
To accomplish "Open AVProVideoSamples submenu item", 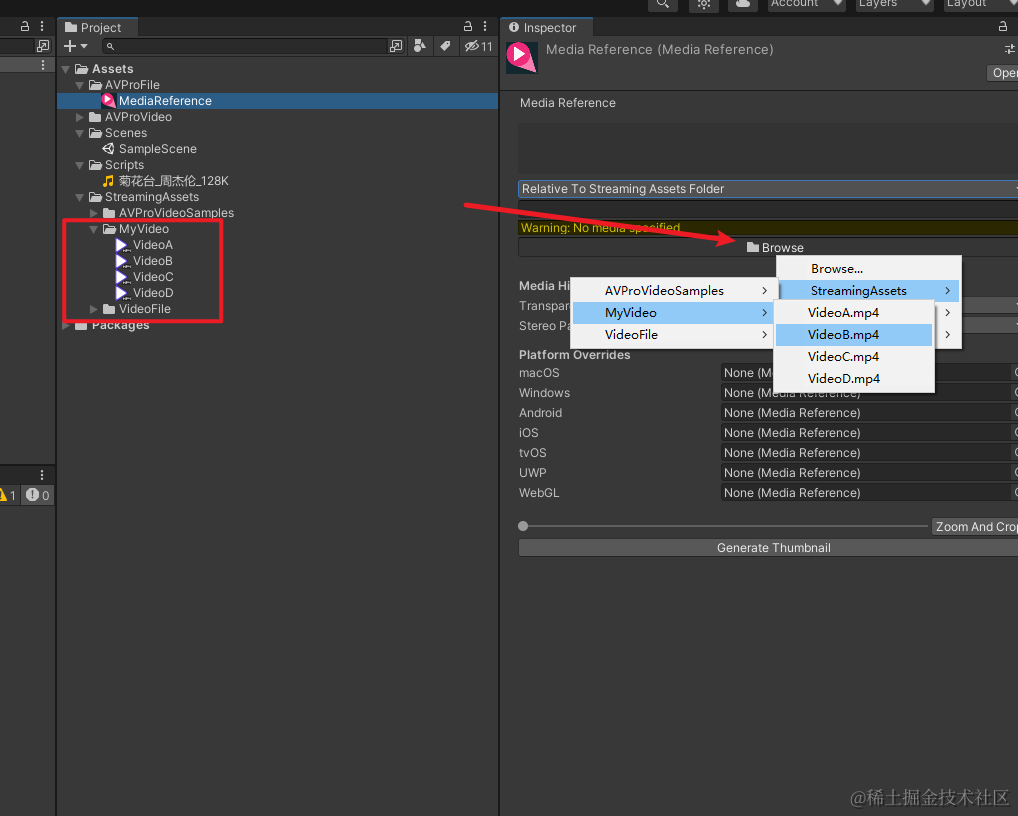I will (673, 291).
